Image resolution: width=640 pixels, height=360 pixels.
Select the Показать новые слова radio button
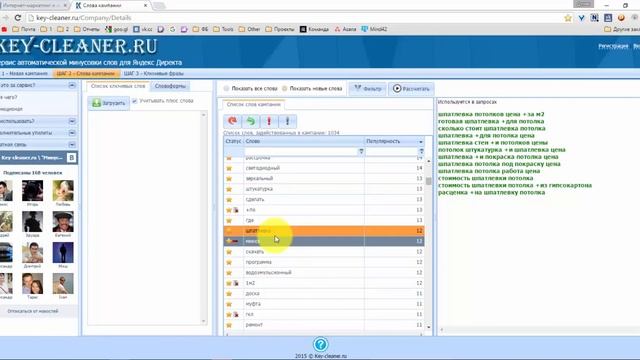[x=285, y=89]
